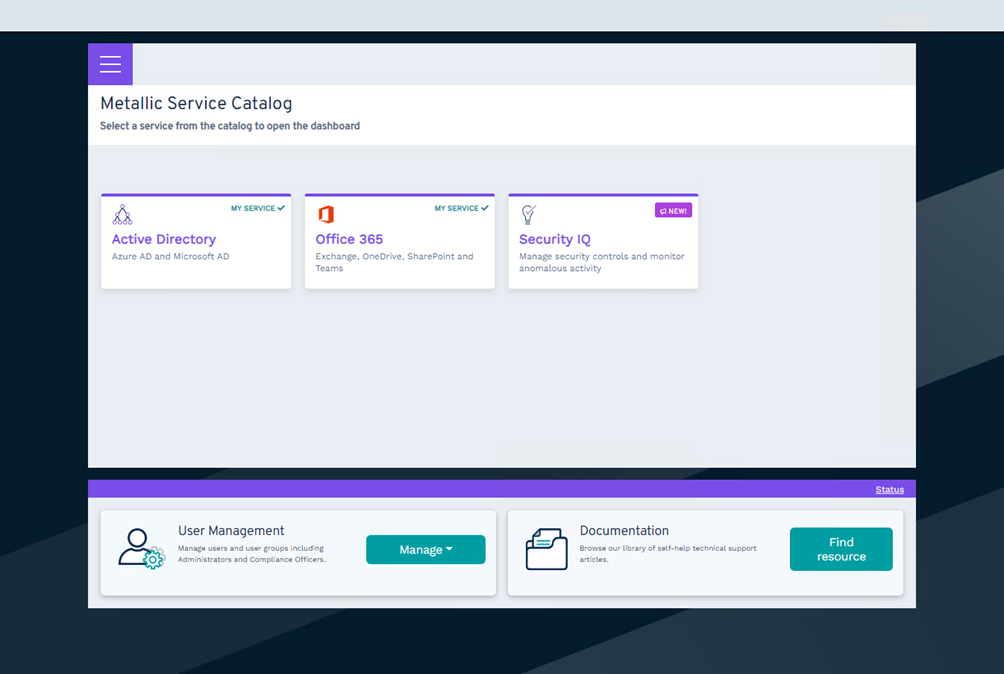Click the Documentation folder icon
The width and height of the screenshot is (1004, 674).
click(546, 549)
